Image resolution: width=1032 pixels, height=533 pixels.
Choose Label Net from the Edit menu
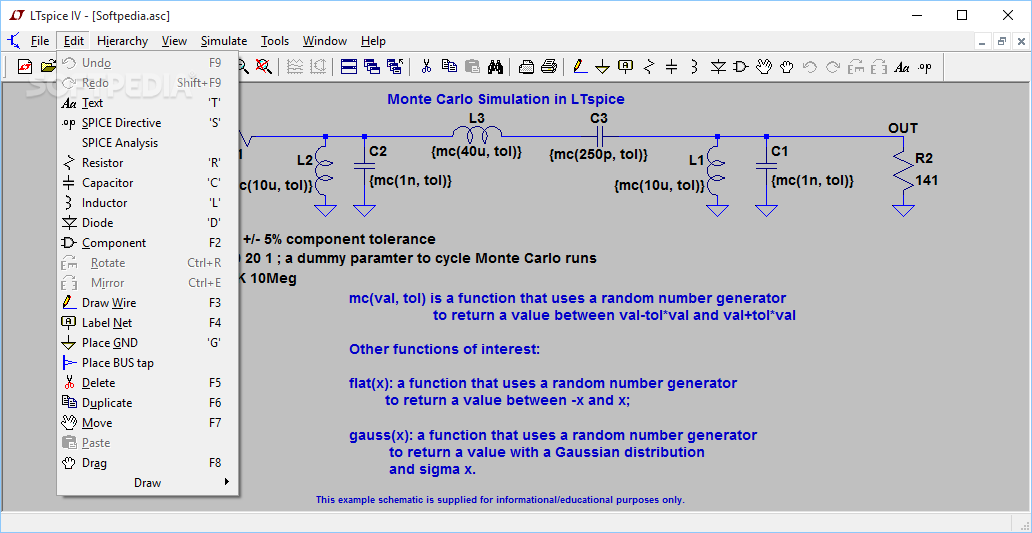[147, 323]
